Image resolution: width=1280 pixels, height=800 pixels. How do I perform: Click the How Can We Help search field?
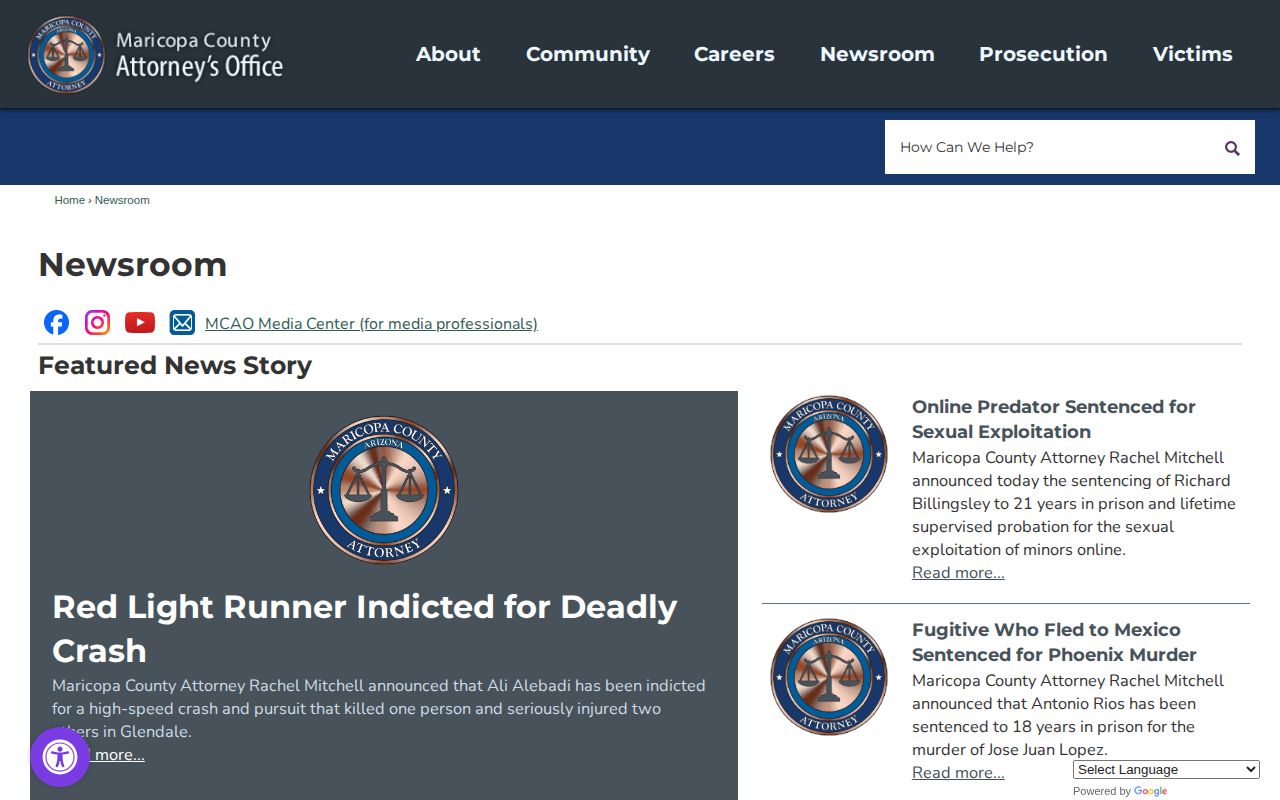click(x=1050, y=147)
